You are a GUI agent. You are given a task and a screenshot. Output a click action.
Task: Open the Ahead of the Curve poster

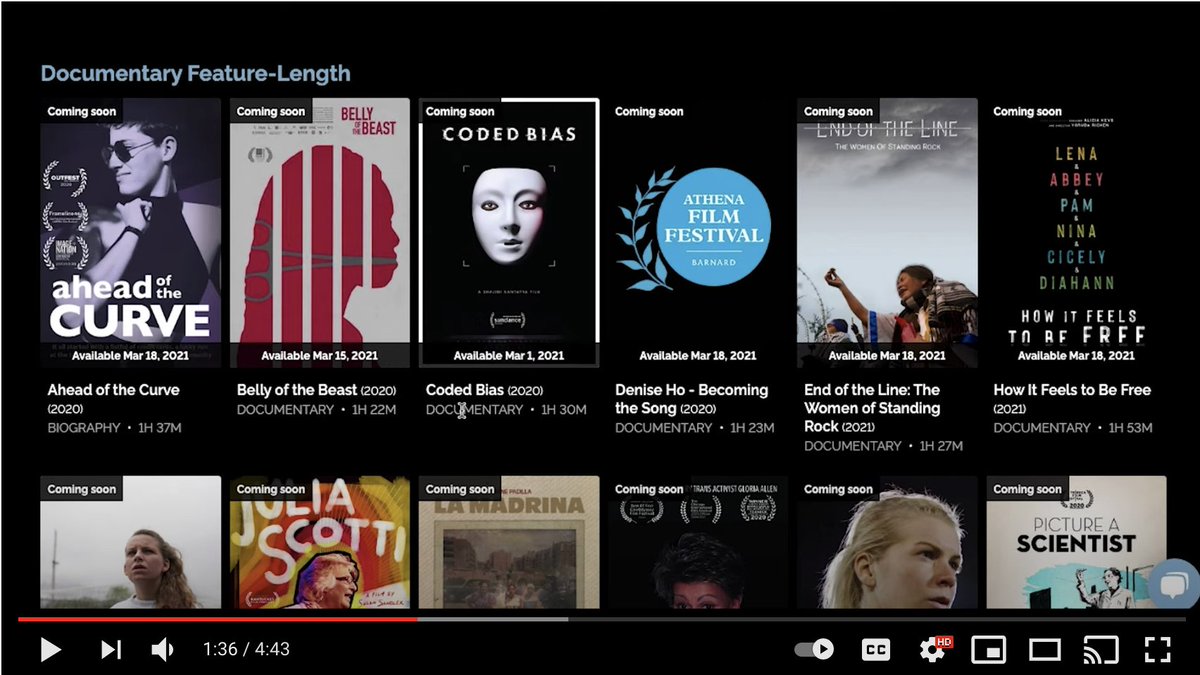tap(130, 232)
